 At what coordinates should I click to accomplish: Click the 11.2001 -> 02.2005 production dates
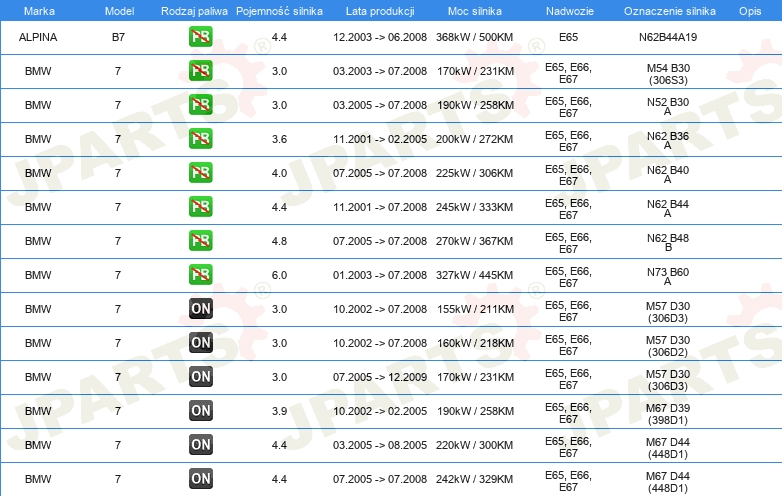pyautogui.click(x=380, y=139)
